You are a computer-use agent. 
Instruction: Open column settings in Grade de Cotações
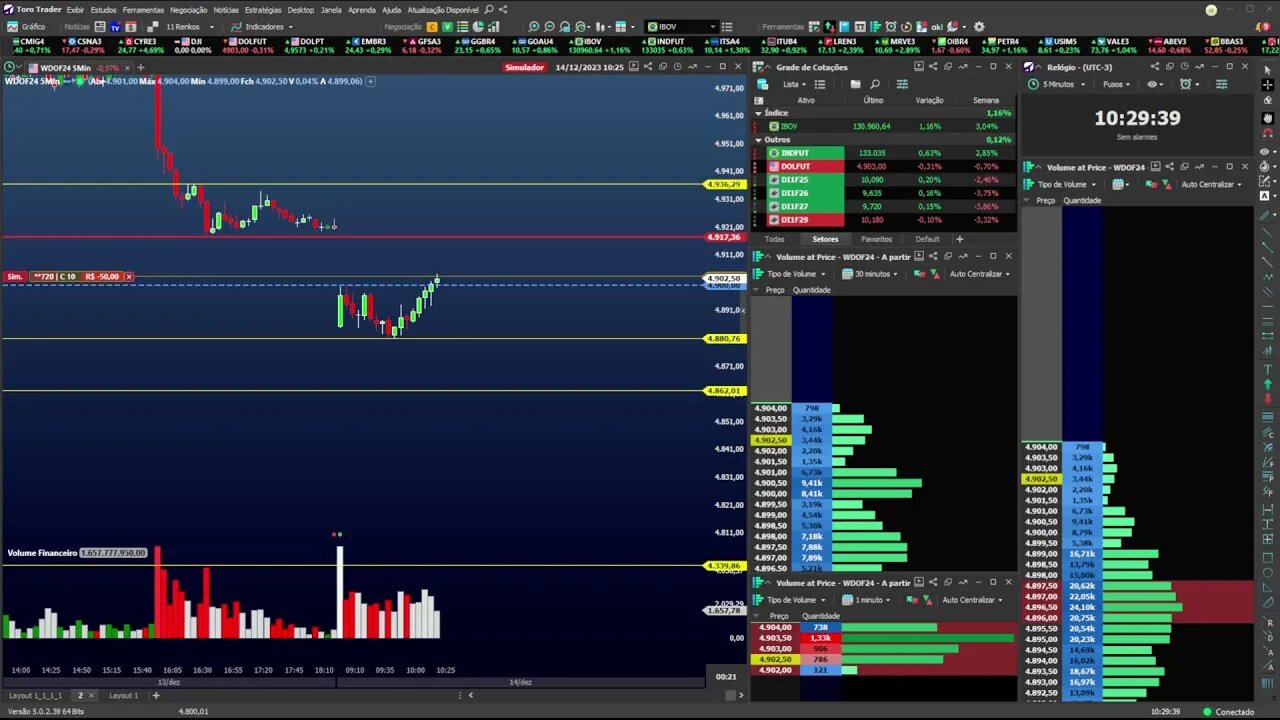coord(902,84)
